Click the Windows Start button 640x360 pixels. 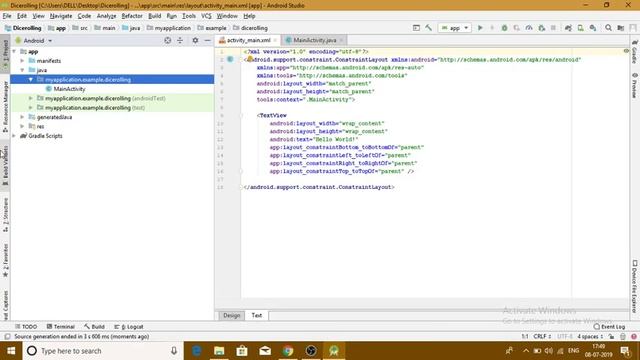point(11,351)
